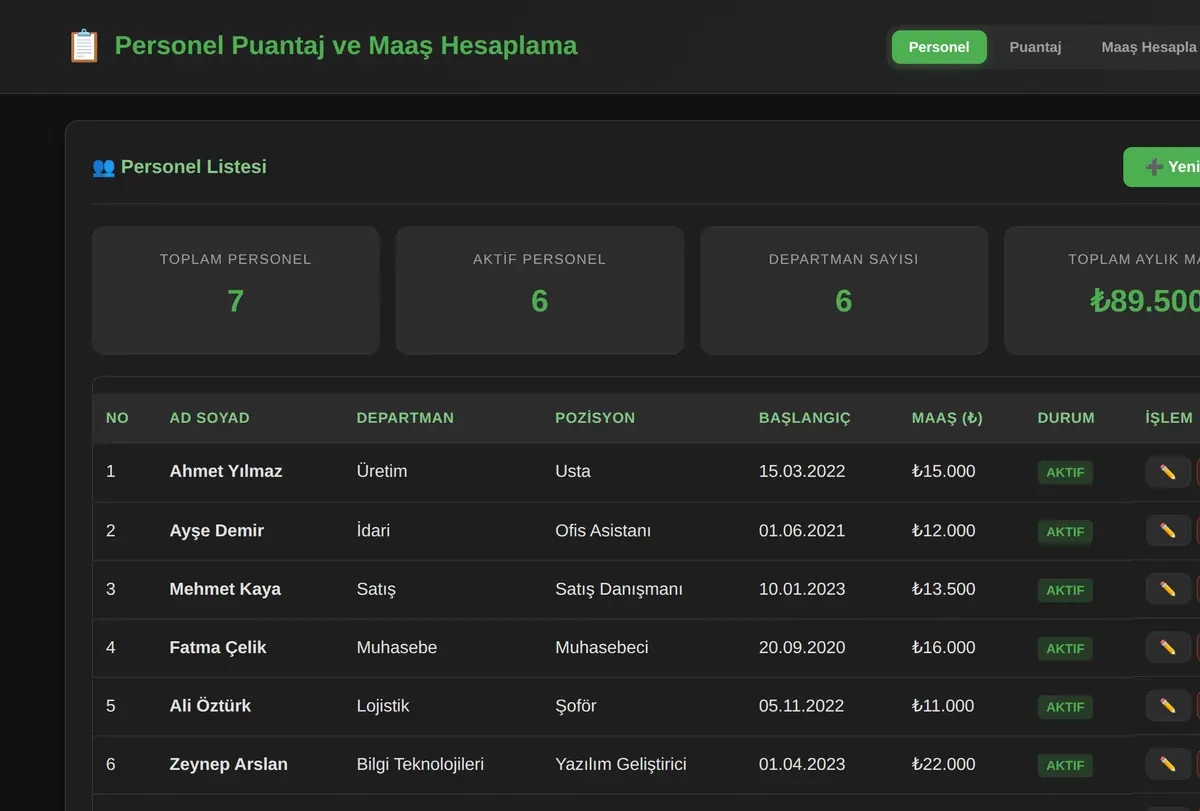This screenshot has width=1200, height=811.
Task: Click the start date 20.09.2020
Action: click(x=802, y=647)
